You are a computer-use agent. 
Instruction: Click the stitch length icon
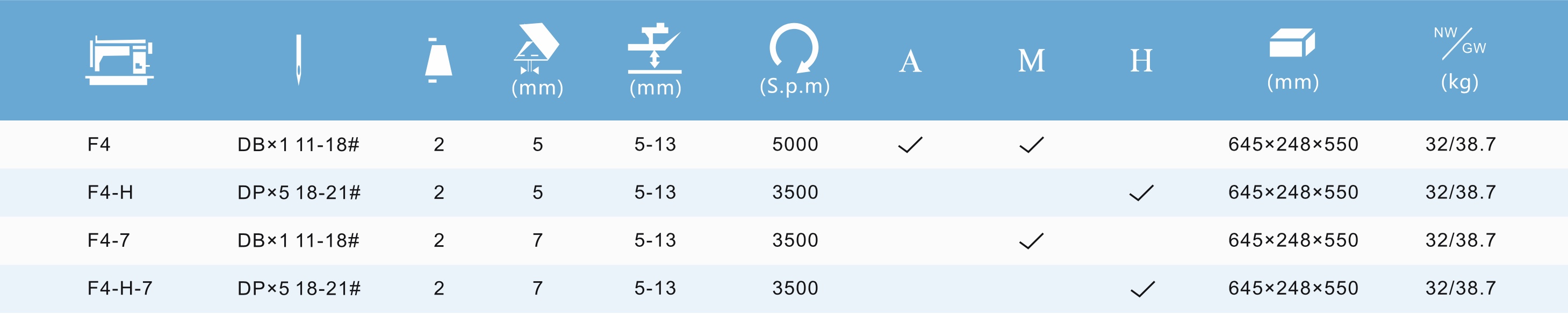tap(536, 49)
